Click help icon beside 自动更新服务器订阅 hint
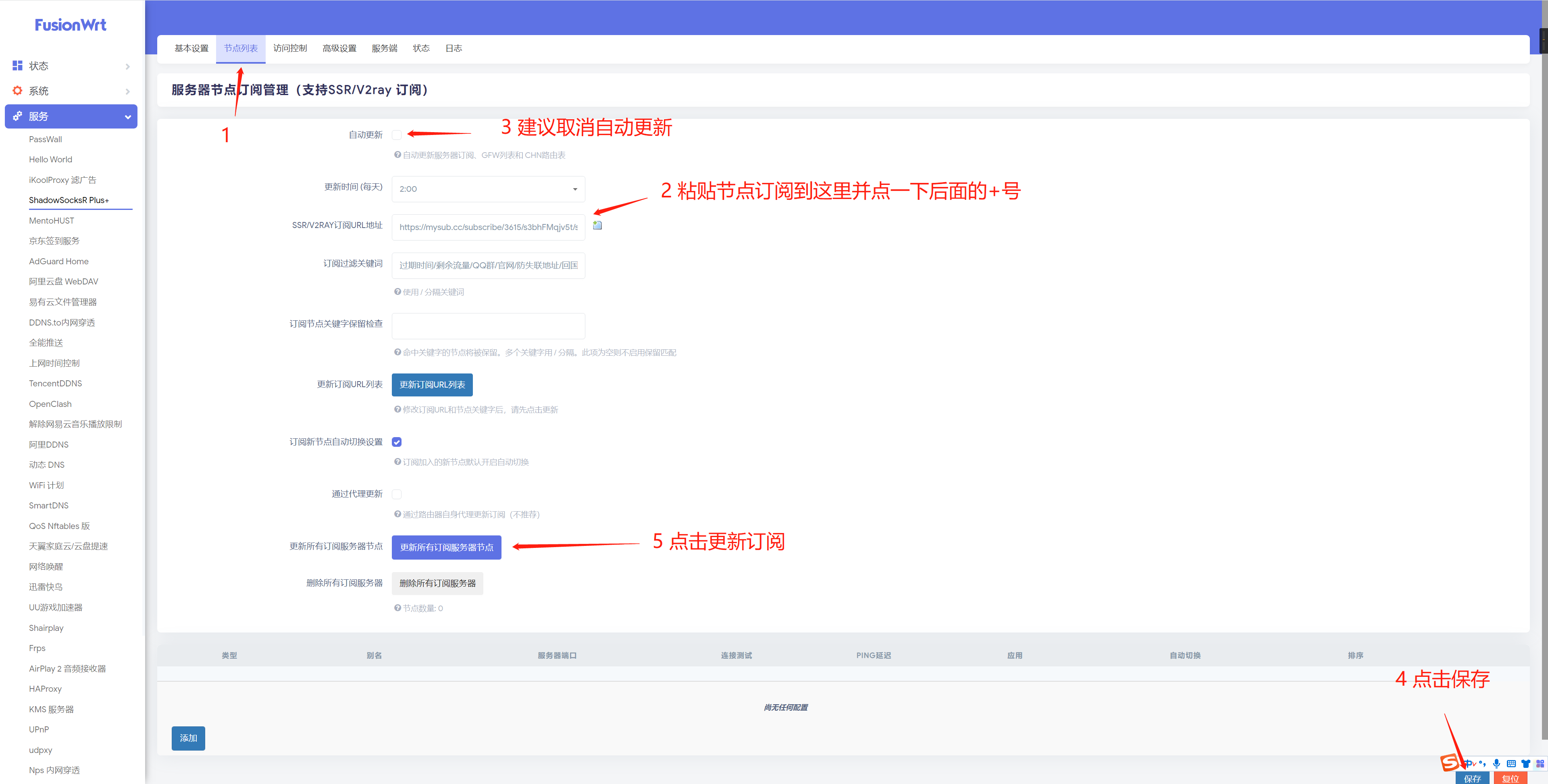1548x784 pixels. pyautogui.click(x=397, y=154)
